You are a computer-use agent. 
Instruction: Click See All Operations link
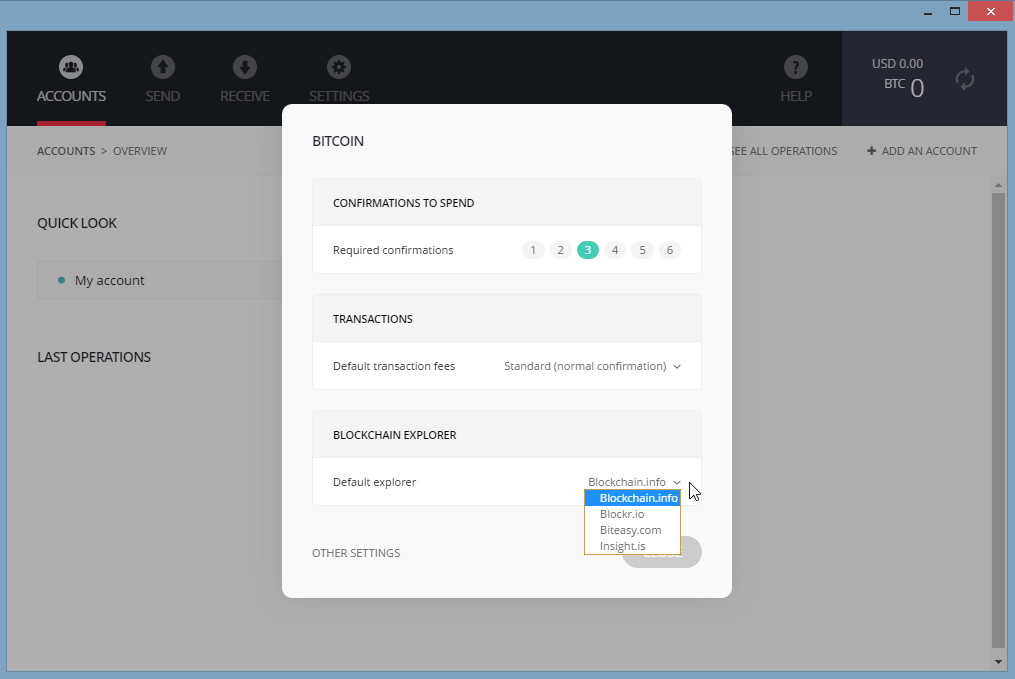pyautogui.click(x=784, y=151)
